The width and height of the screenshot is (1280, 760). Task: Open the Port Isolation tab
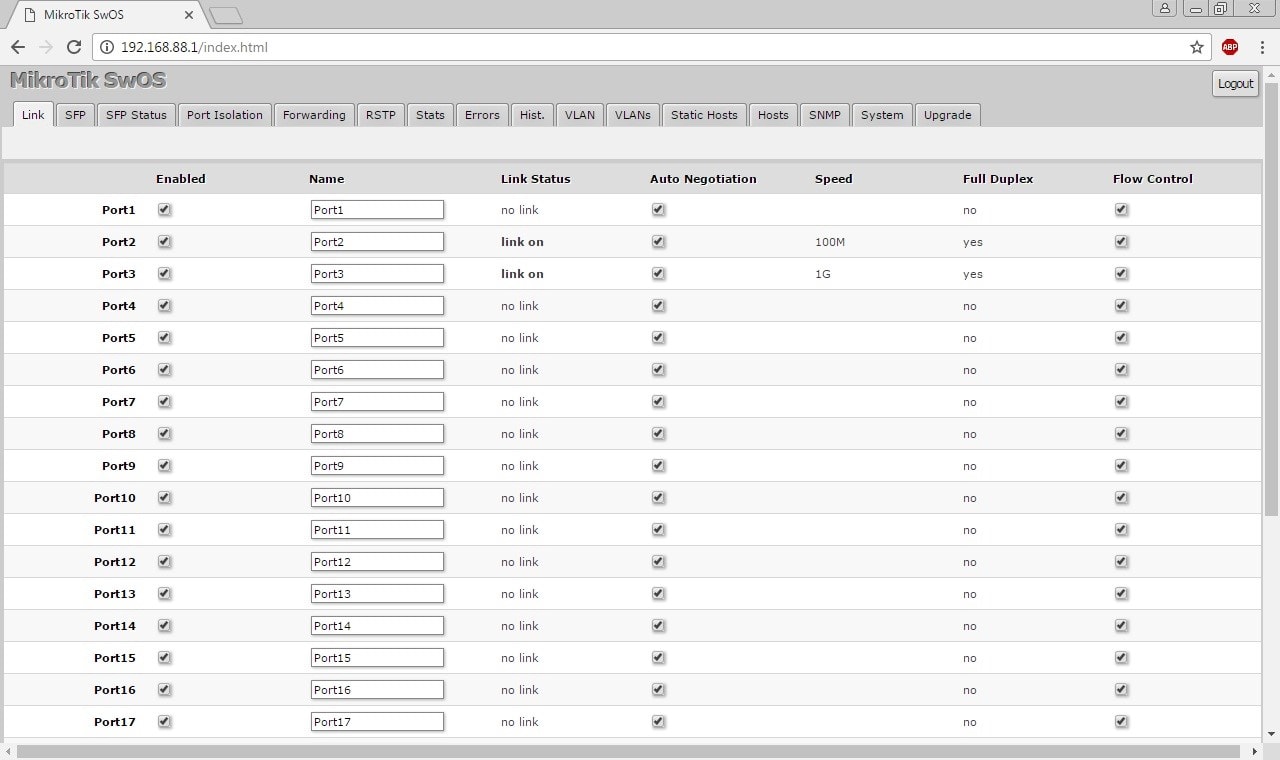pyautogui.click(x=224, y=115)
